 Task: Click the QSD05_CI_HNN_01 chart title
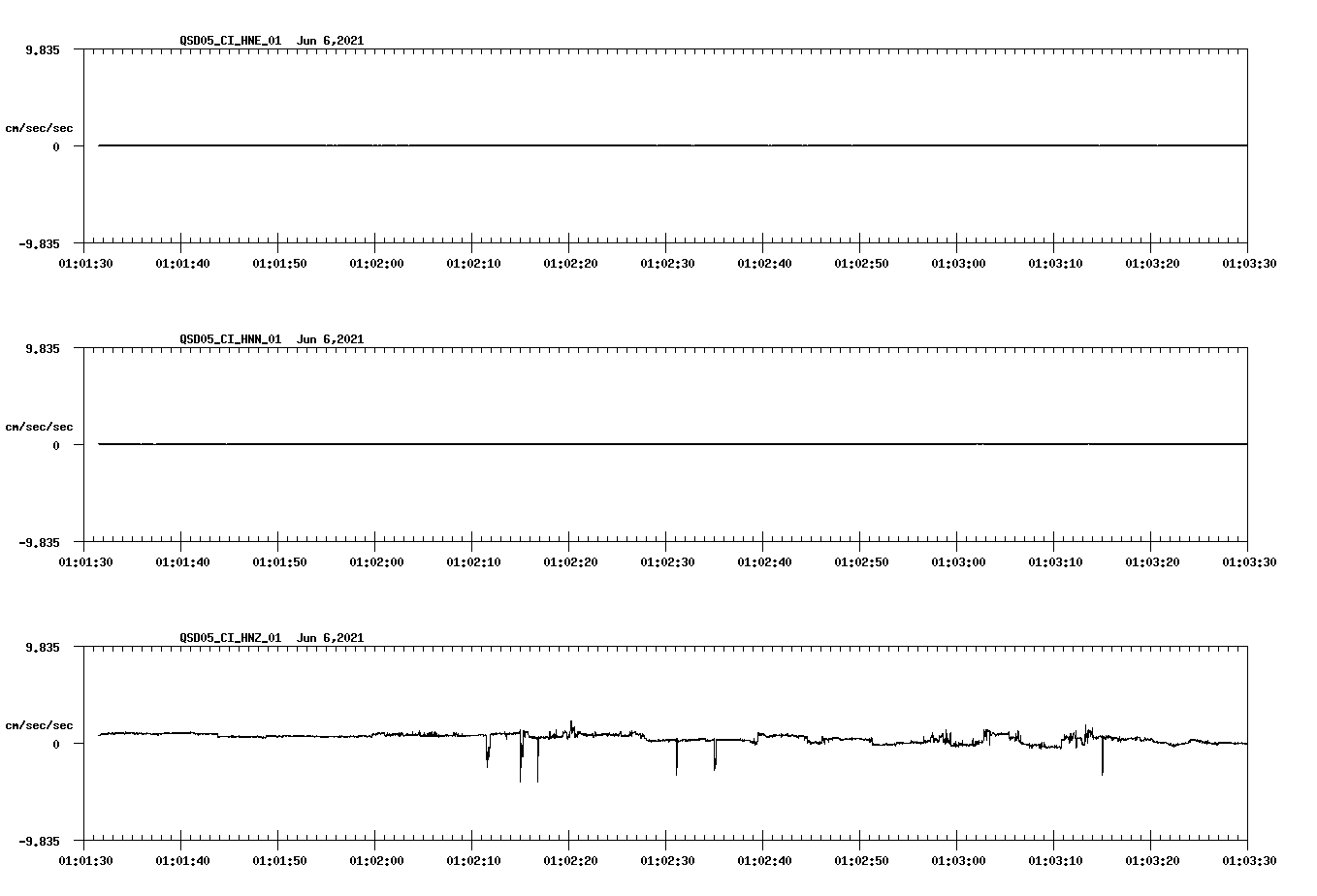tap(272, 339)
